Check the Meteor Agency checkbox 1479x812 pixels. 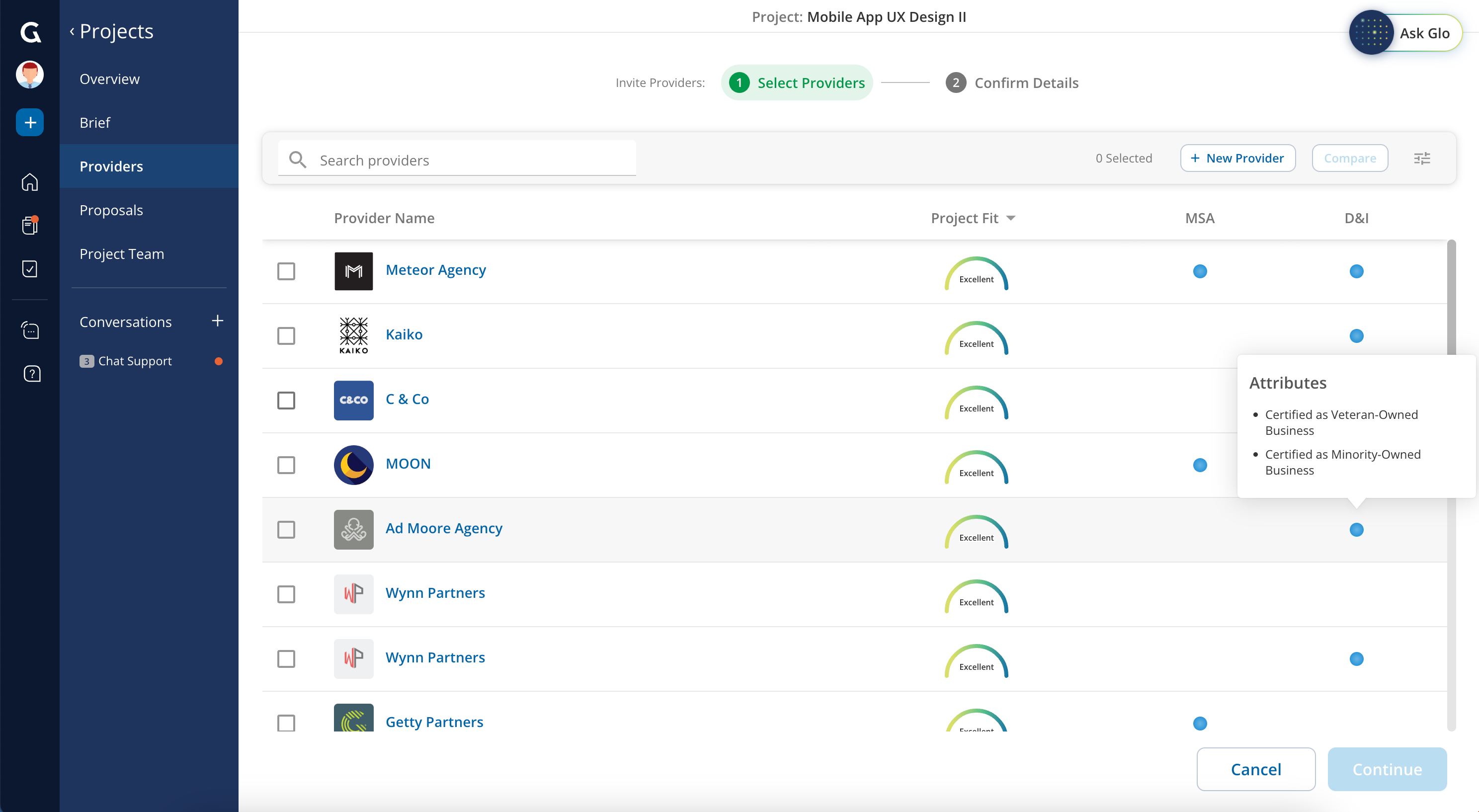pyautogui.click(x=286, y=271)
